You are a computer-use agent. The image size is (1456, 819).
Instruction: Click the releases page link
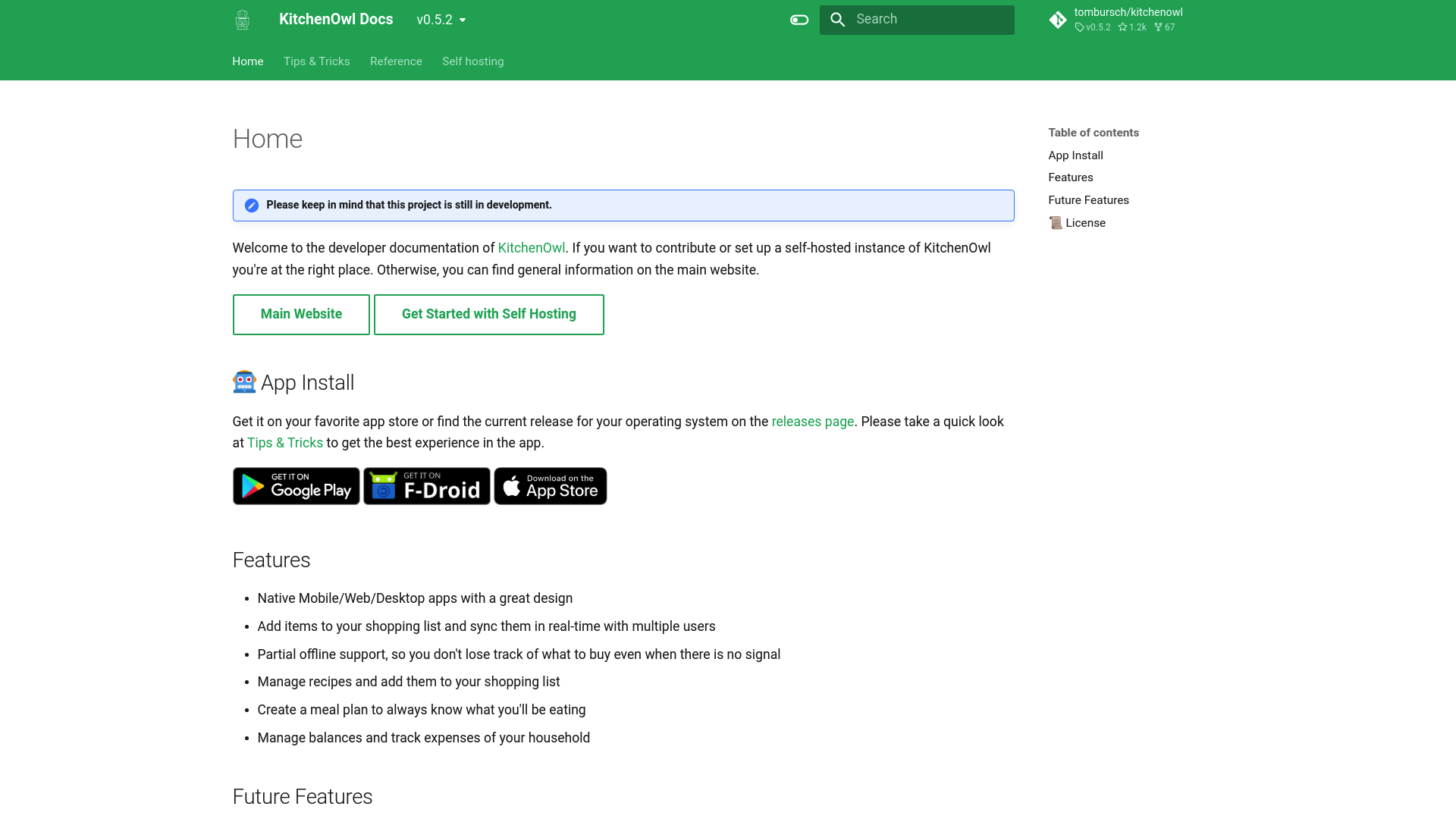click(813, 421)
